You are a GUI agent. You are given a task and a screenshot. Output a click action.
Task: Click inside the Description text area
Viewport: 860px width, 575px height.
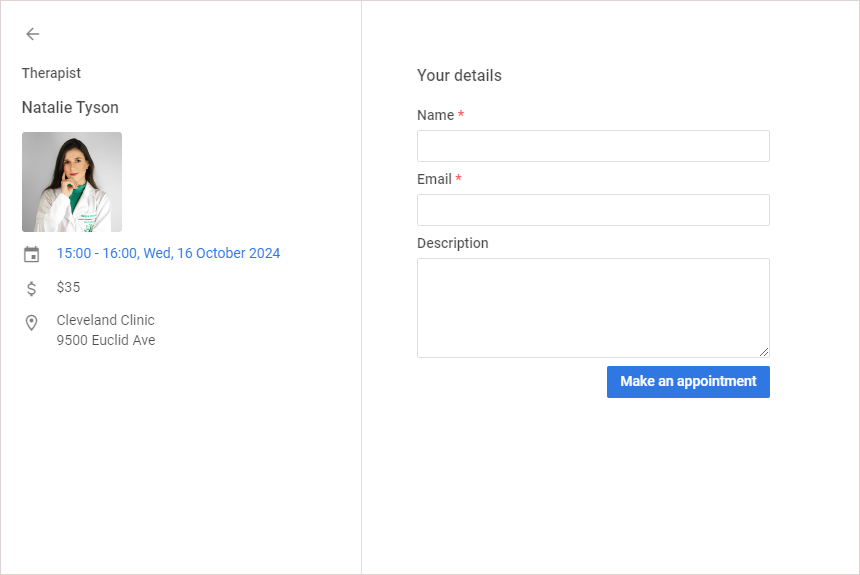click(593, 308)
